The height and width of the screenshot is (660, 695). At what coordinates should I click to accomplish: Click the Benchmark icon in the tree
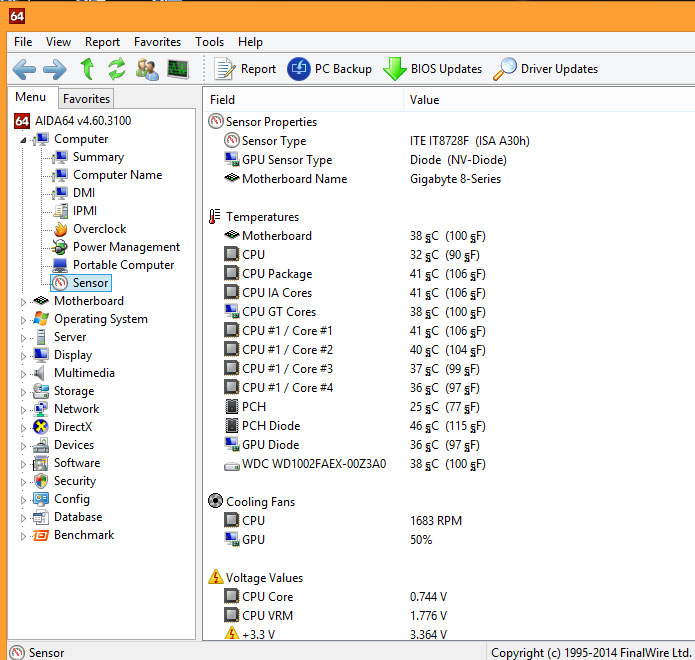41,535
